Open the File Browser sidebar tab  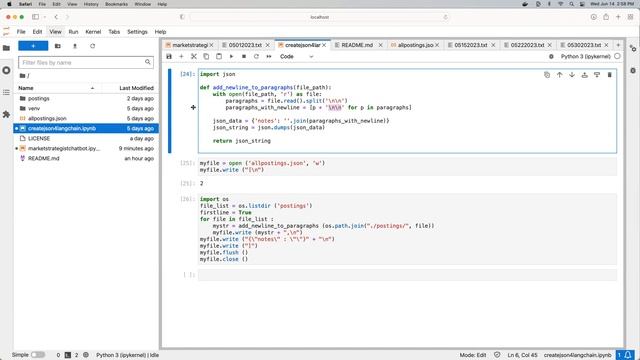[6, 48]
